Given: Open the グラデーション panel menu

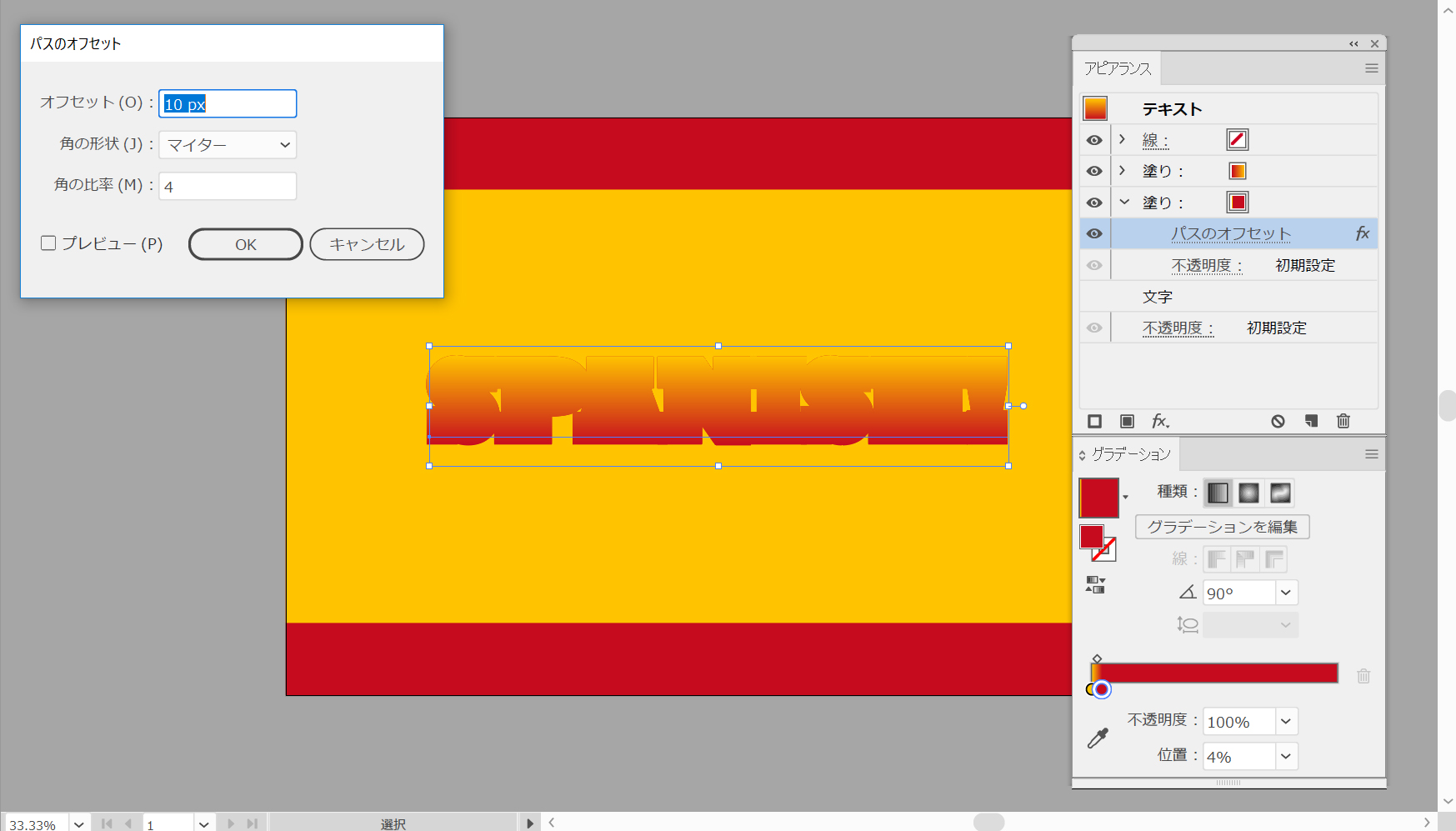Looking at the screenshot, I should coord(1371,454).
